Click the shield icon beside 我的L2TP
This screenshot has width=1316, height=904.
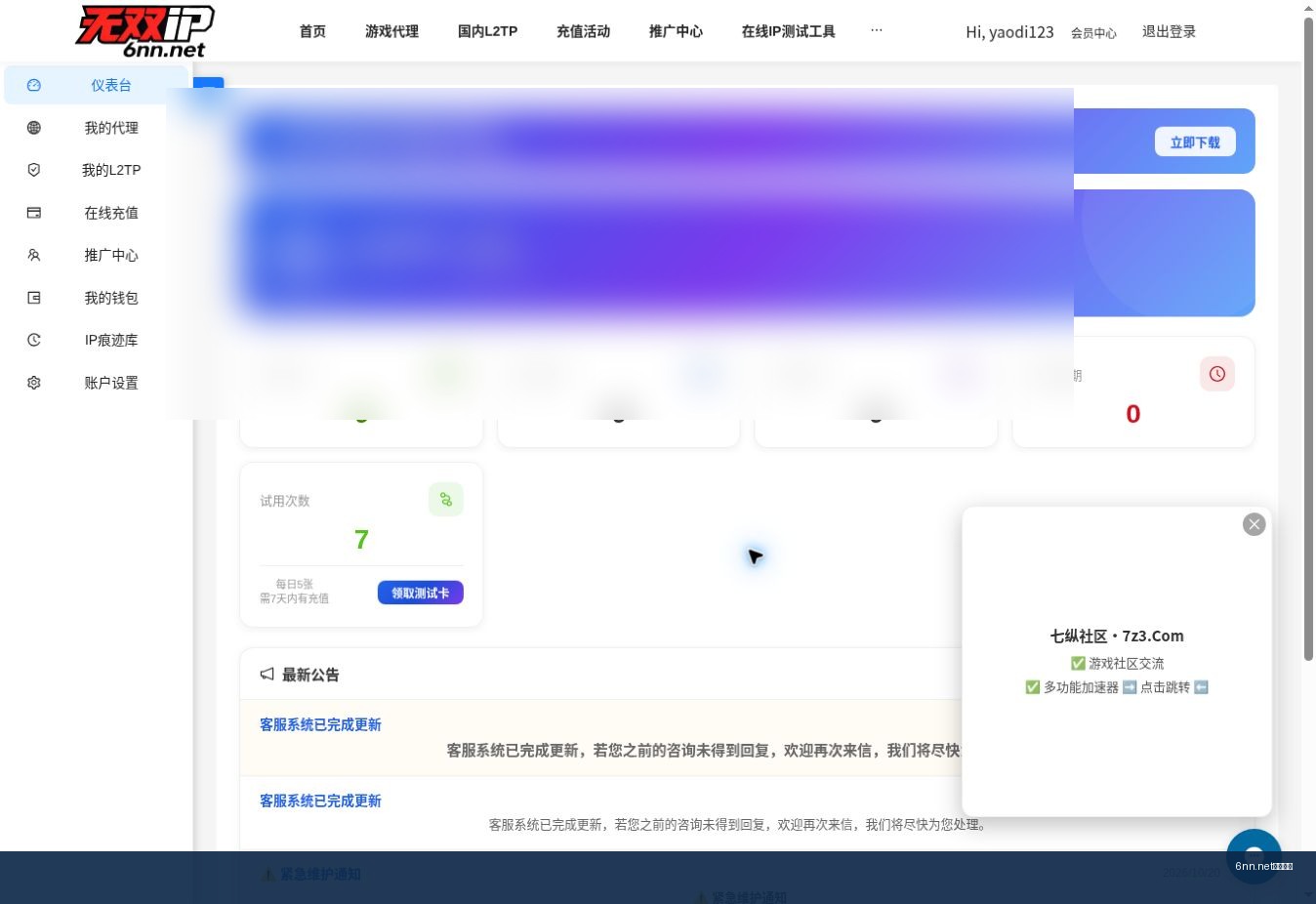pyautogui.click(x=34, y=170)
